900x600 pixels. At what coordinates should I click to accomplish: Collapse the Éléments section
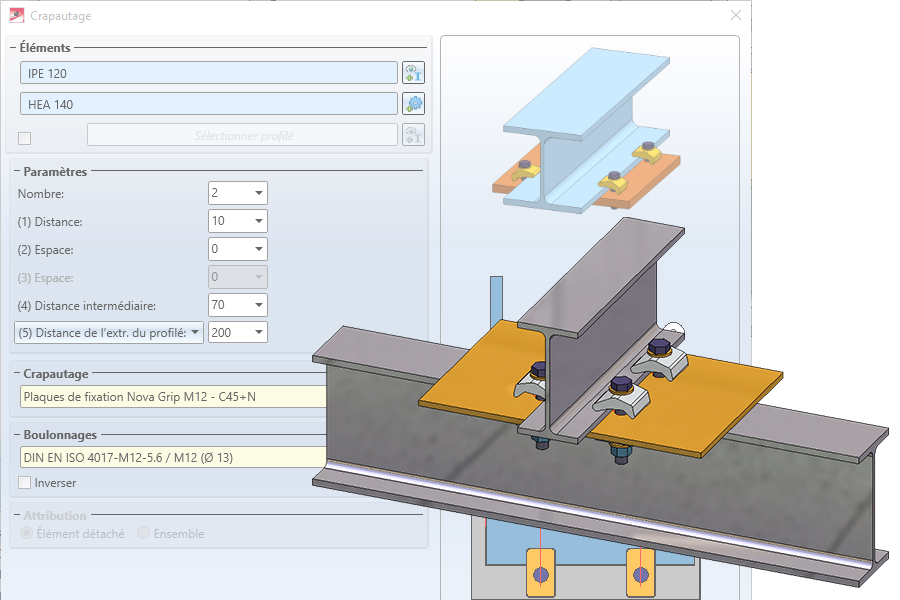(x=13, y=47)
